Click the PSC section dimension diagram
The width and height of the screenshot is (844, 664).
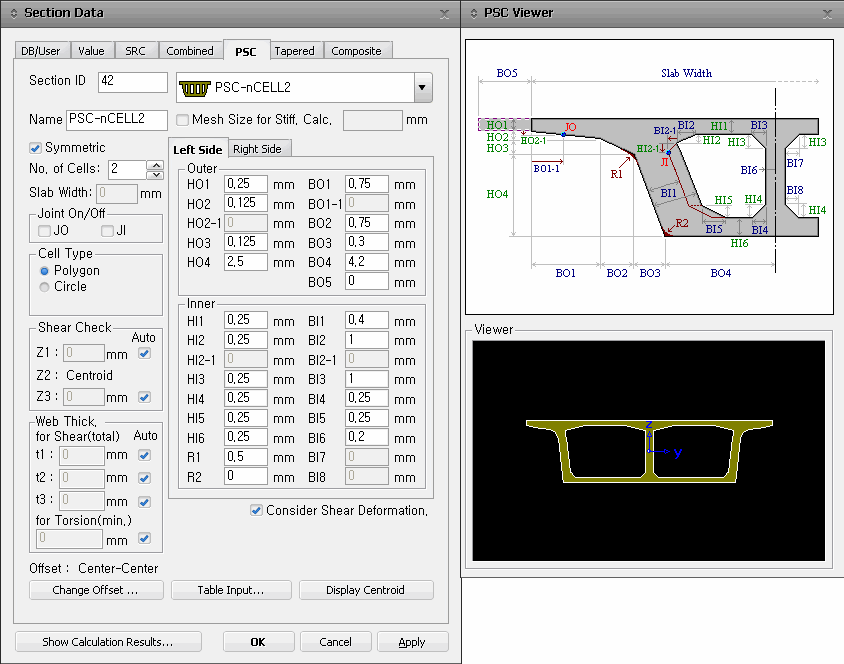tap(649, 177)
